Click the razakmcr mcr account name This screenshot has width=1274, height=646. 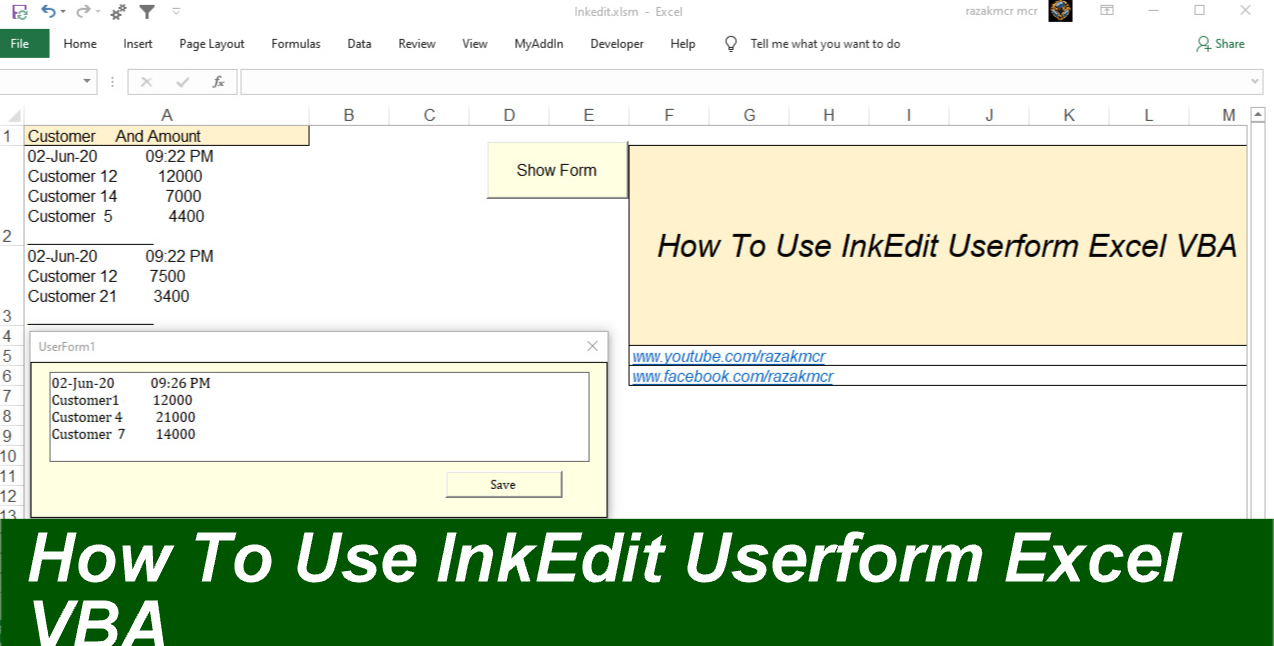[x=1002, y=11]
